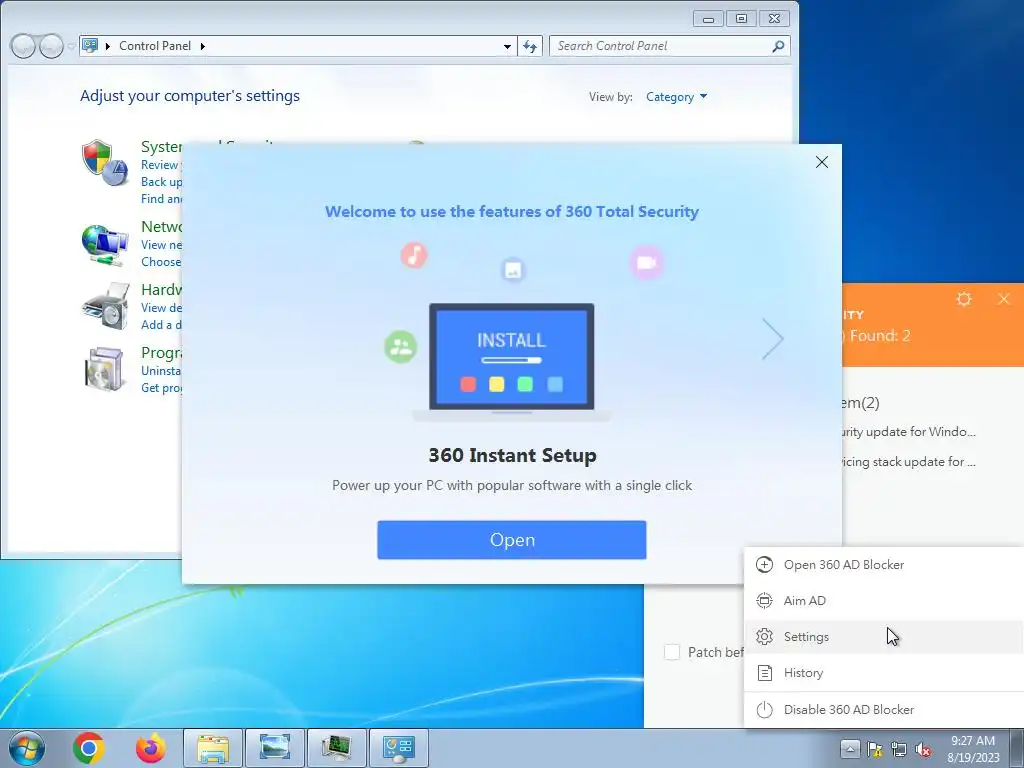Click the Back up your computer link
The height and width of the screenshot is (768, 1024).
[161, 182]
